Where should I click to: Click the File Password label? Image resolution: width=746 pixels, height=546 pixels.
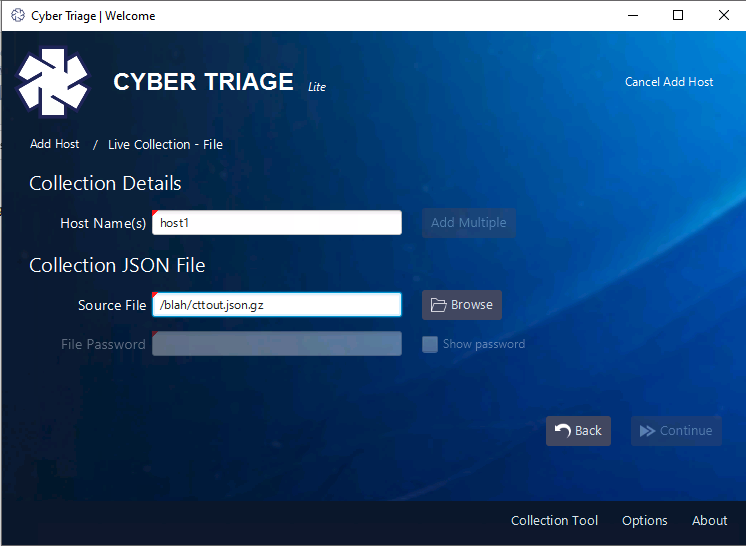pos(103,344)
